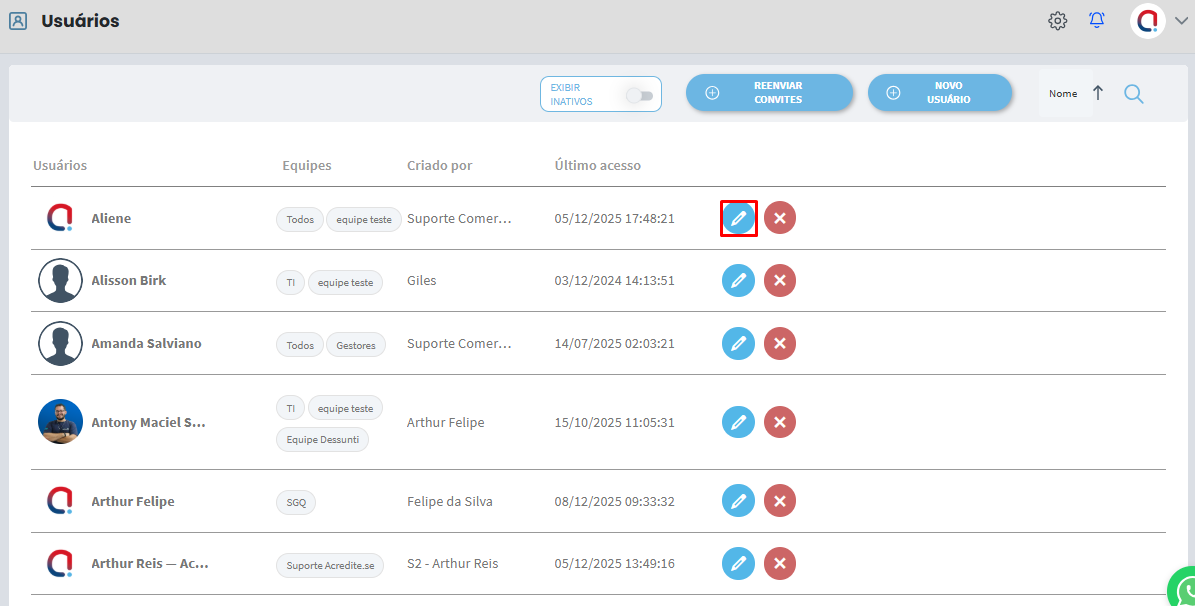This screenshot has height=606, width=1195.
Task: Edit the Aliene user with pencil icon
Action: [x=738, y=218]
